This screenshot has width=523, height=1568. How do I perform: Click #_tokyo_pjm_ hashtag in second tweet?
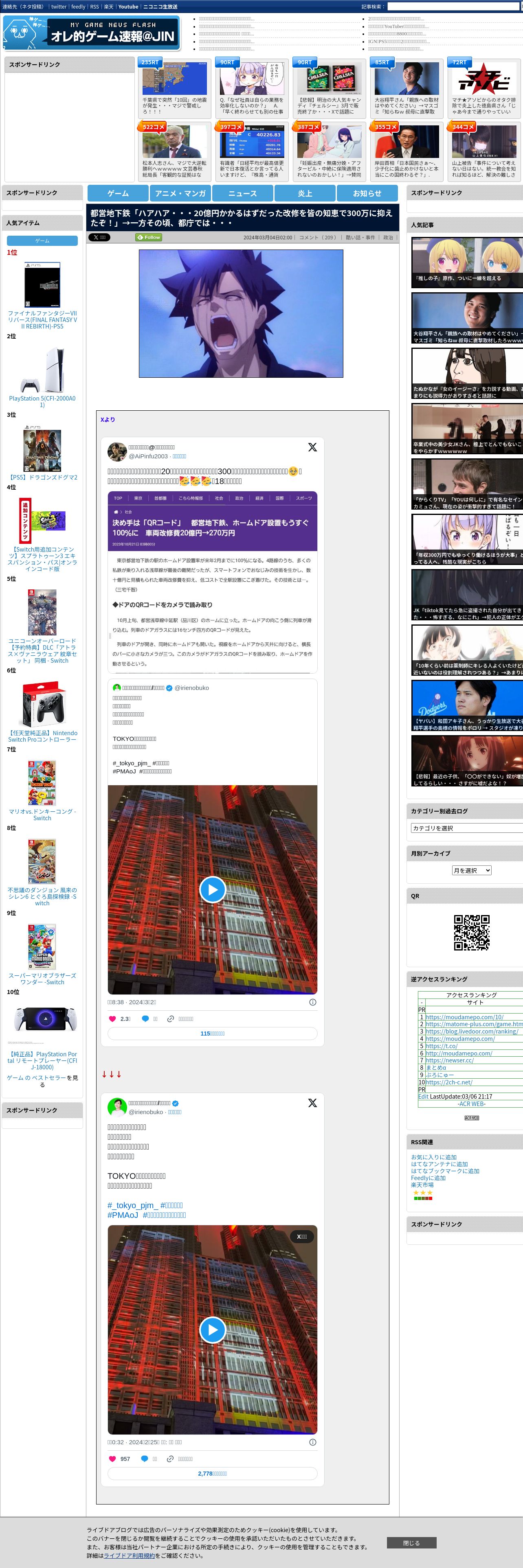click(x=133, y=1205)
